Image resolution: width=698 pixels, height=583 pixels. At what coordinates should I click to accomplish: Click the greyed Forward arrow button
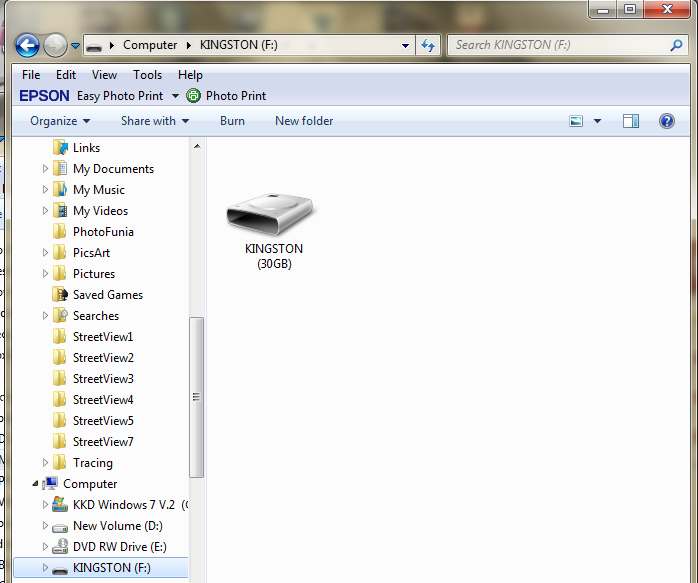(55, 45)
